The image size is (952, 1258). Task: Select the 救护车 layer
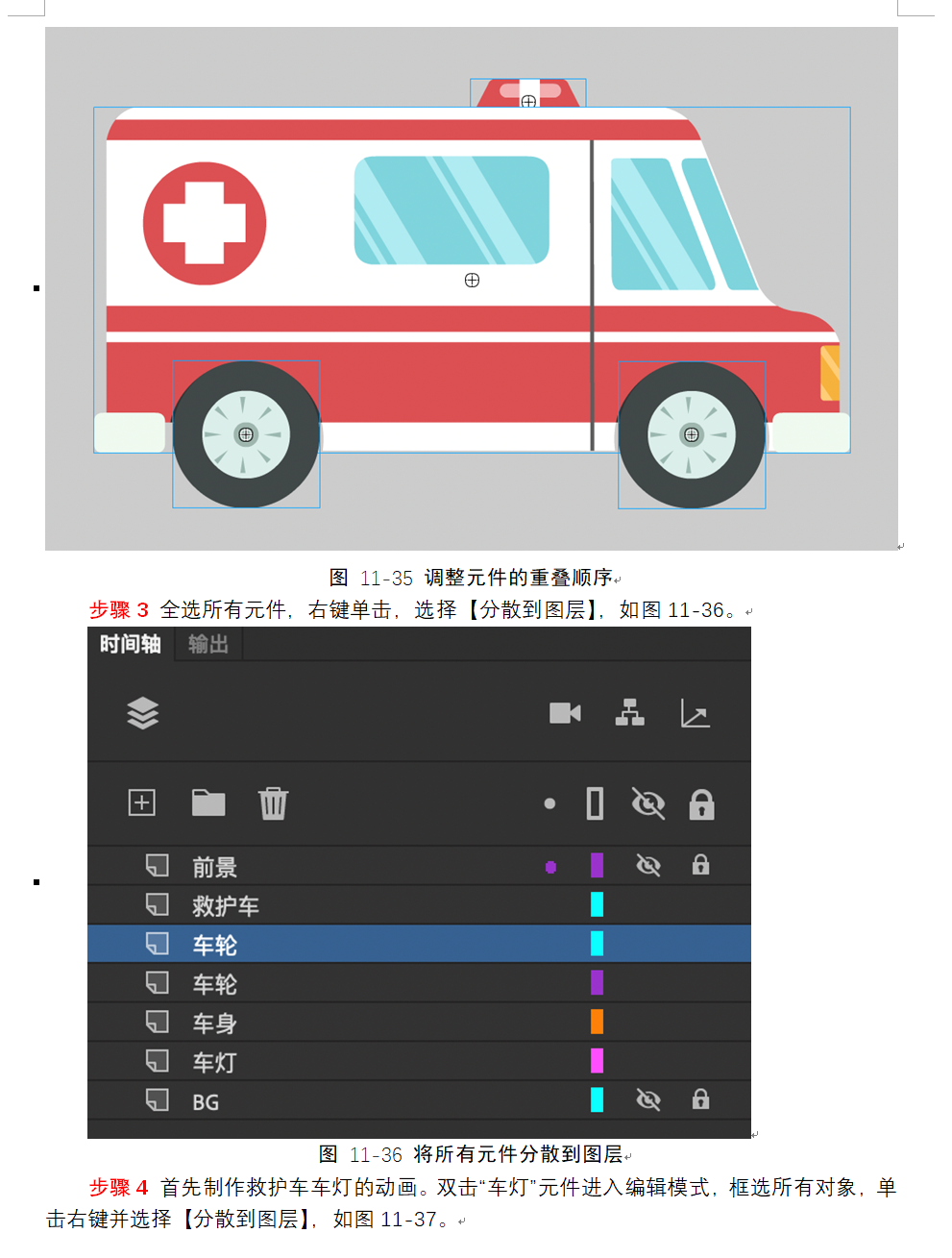click(419, 905)
